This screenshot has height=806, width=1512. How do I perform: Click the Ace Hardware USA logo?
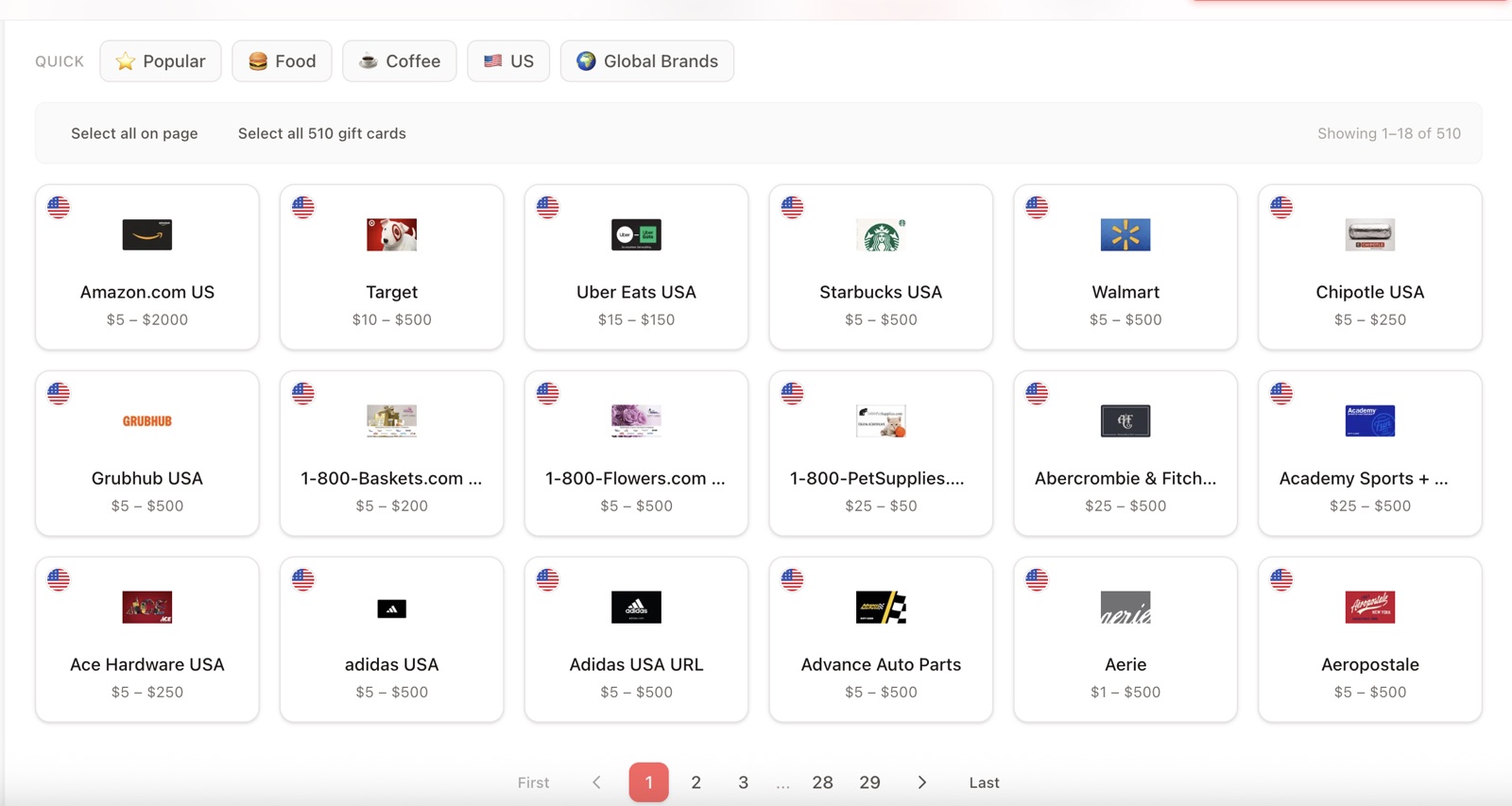tap(147, 607)
